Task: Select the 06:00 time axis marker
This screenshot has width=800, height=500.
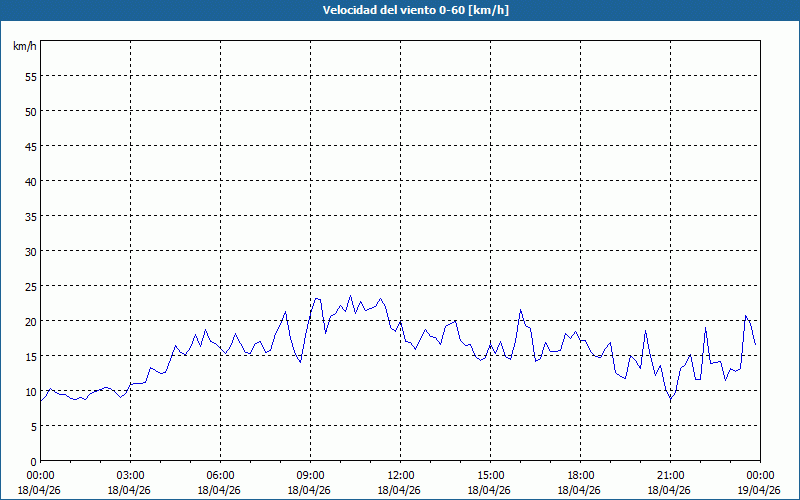Action: click(x=220, y=475)
